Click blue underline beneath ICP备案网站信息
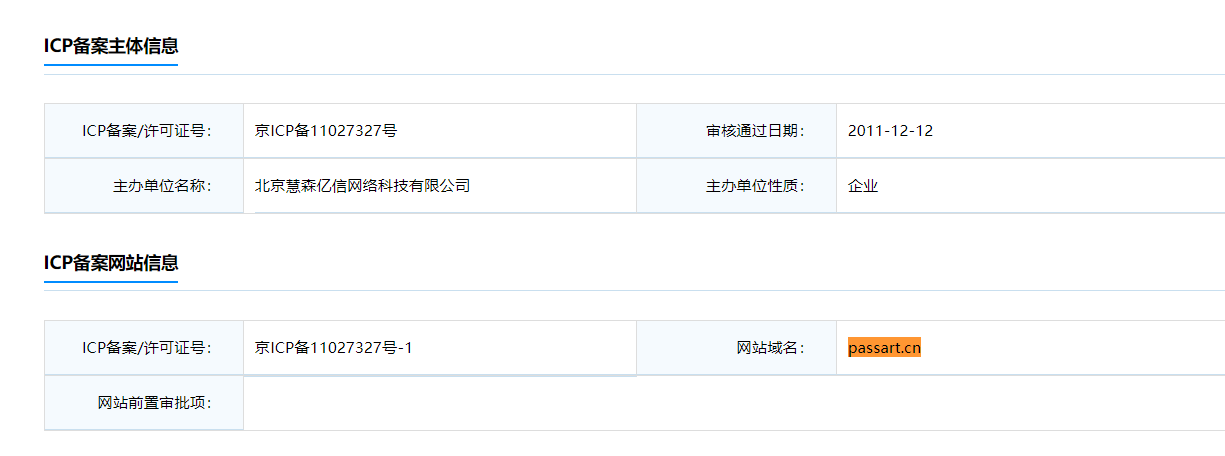1225x456 pixels. pos(111,282)
